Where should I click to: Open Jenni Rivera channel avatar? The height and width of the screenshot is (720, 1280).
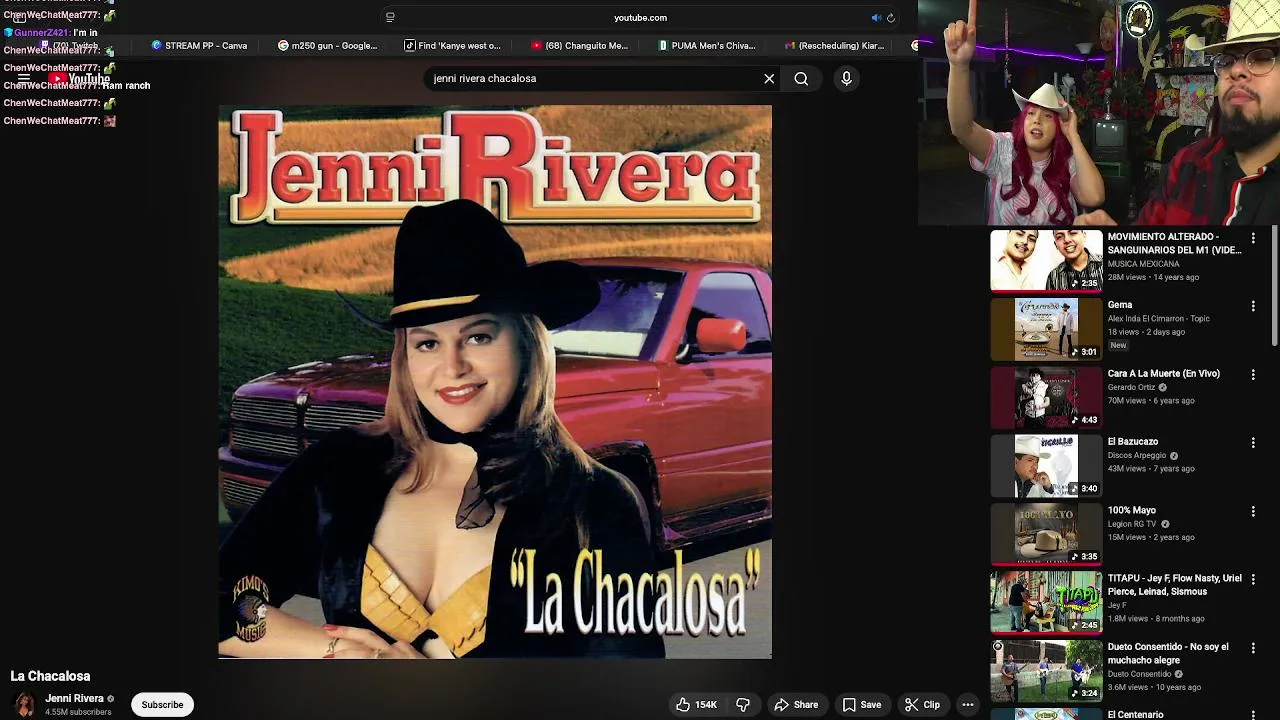click(x=24, y=704)
